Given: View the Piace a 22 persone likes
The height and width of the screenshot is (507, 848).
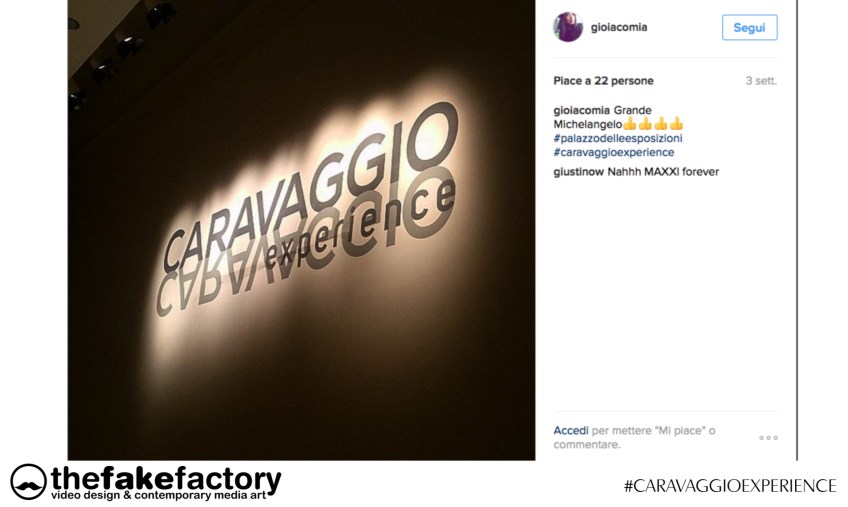Looking at the screenshot, I should (x=603, y=81).
